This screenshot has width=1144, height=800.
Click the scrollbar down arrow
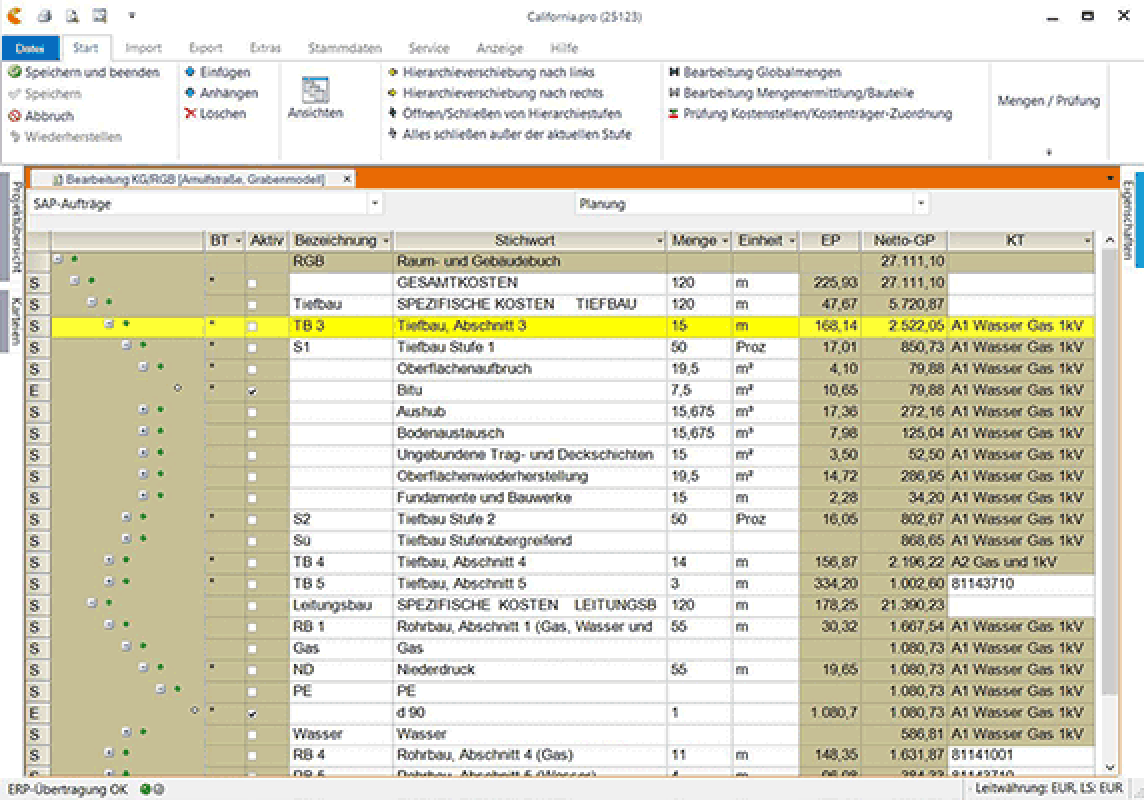click(1109, 767)
